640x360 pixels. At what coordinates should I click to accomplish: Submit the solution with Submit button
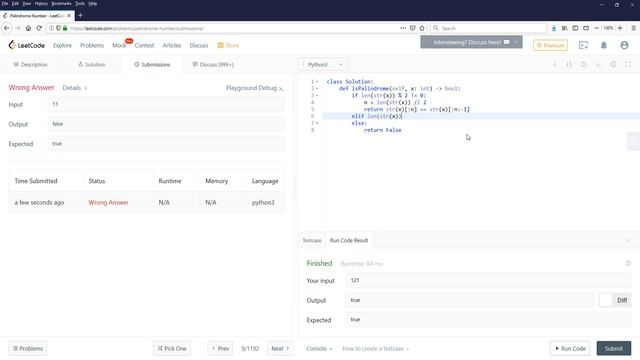pos(613,349)
